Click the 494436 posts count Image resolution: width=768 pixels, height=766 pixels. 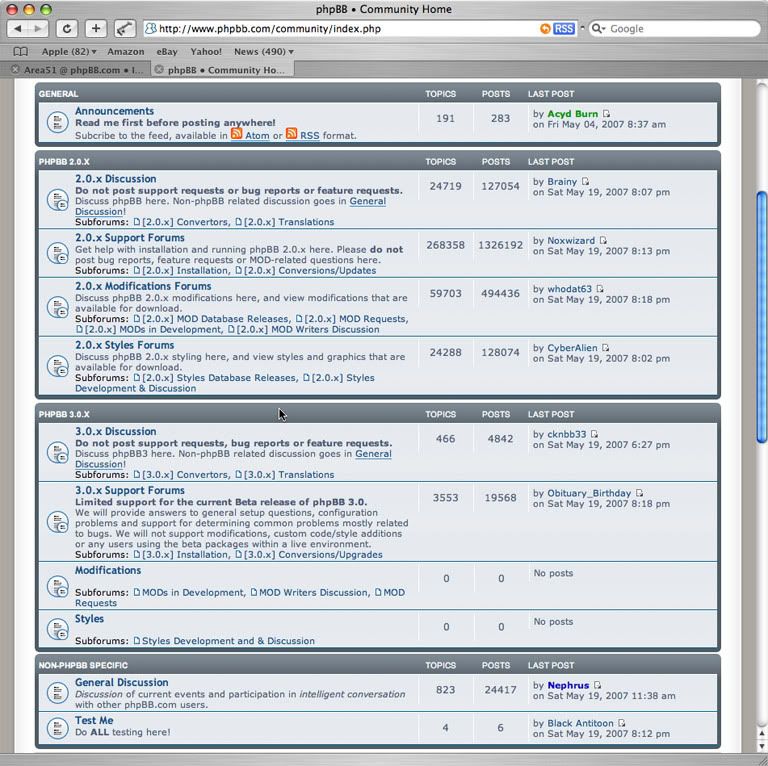click(500, 293)
